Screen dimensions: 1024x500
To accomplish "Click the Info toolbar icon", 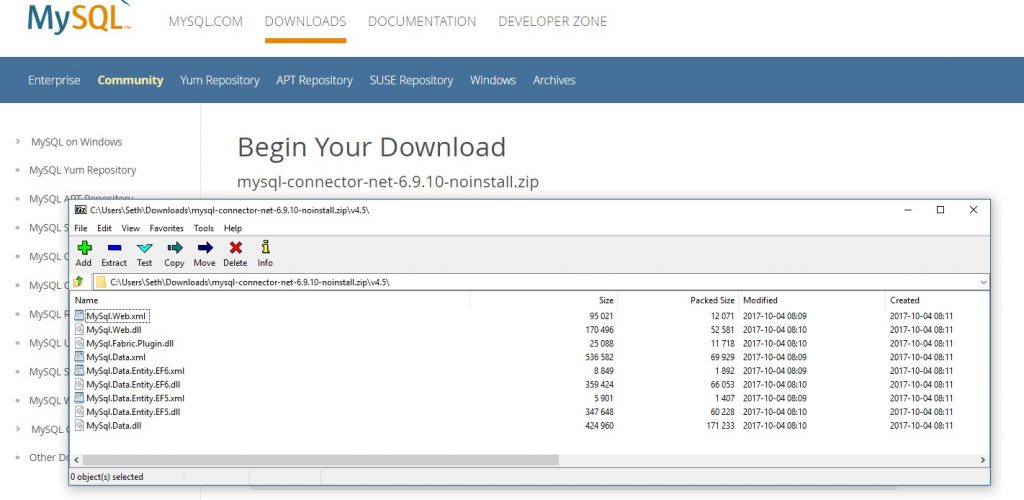I will (x=265, y=247).
